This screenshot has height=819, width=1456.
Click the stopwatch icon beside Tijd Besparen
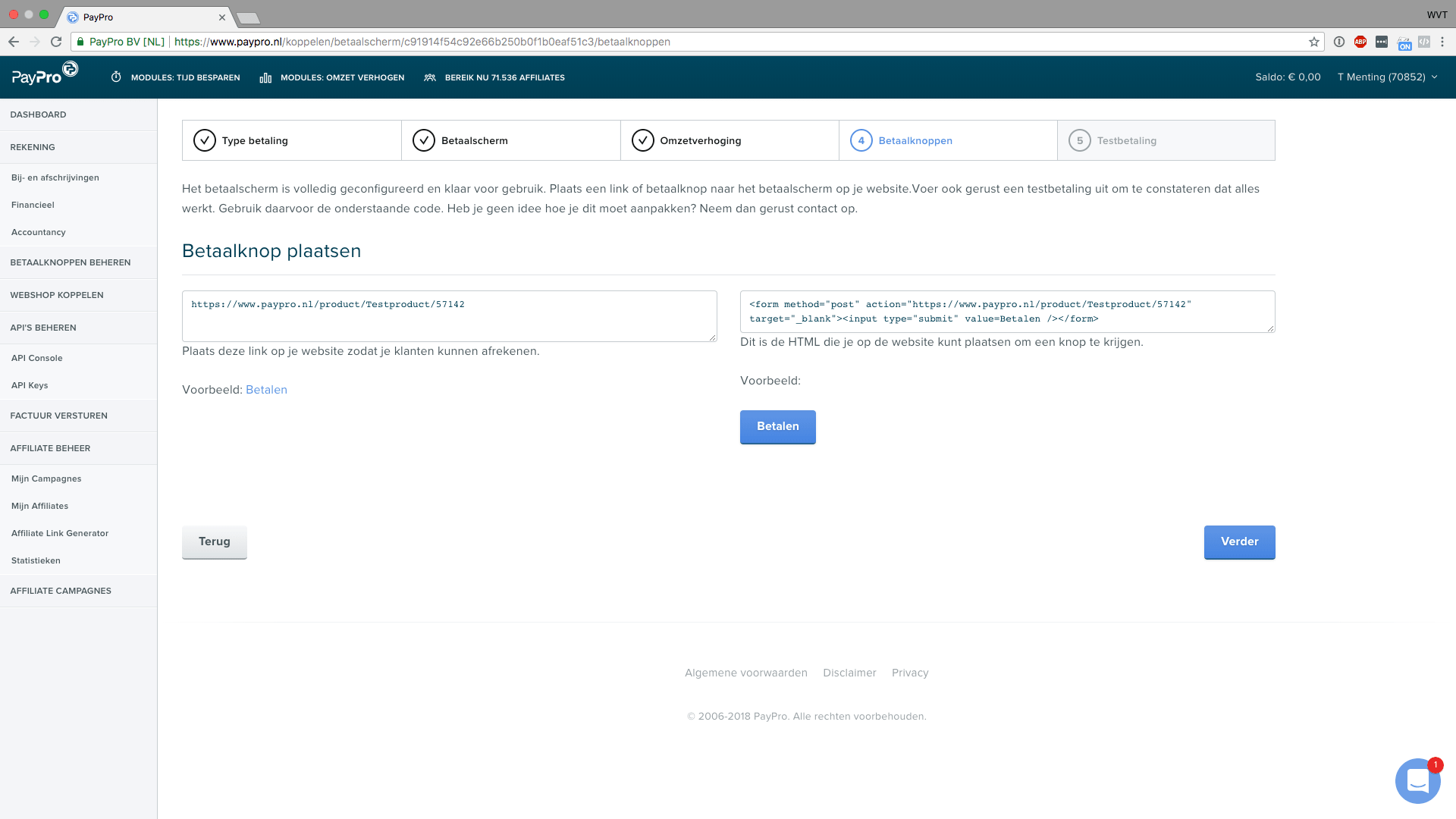pos(116,77)
